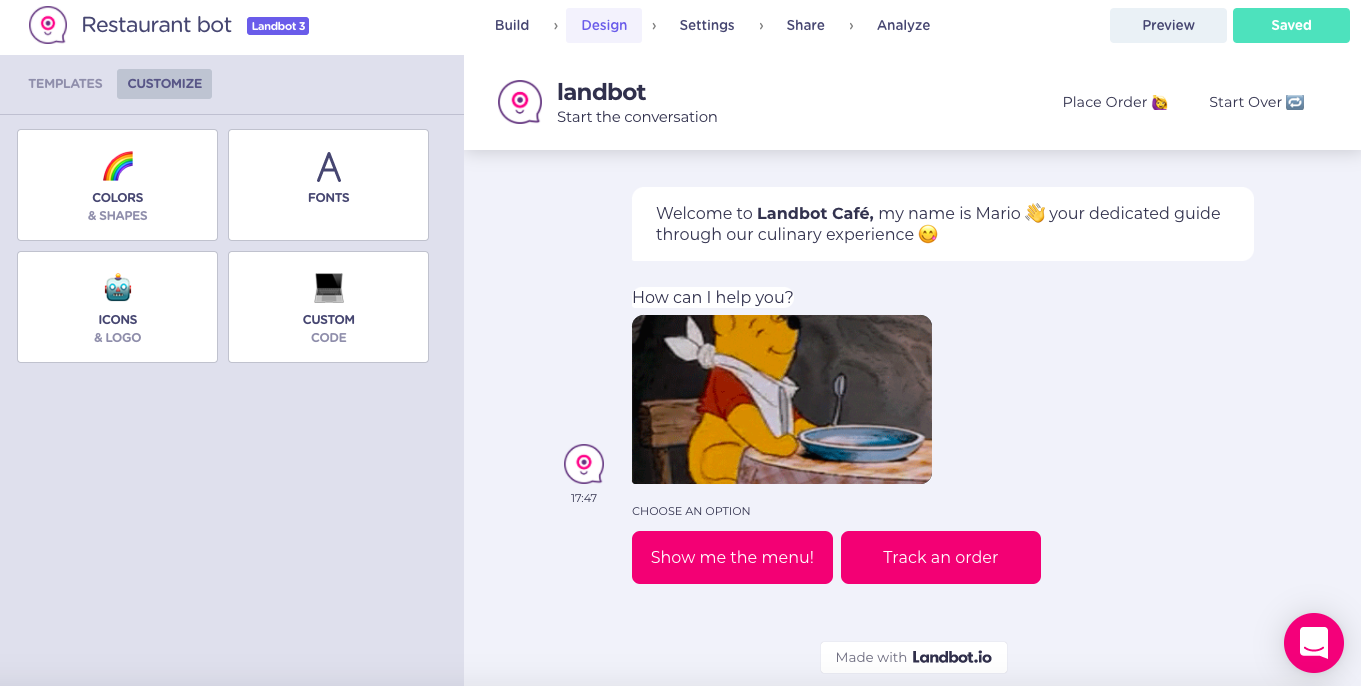Select the Customize tab
The image size is (1361, 686).
click(165, 83)
